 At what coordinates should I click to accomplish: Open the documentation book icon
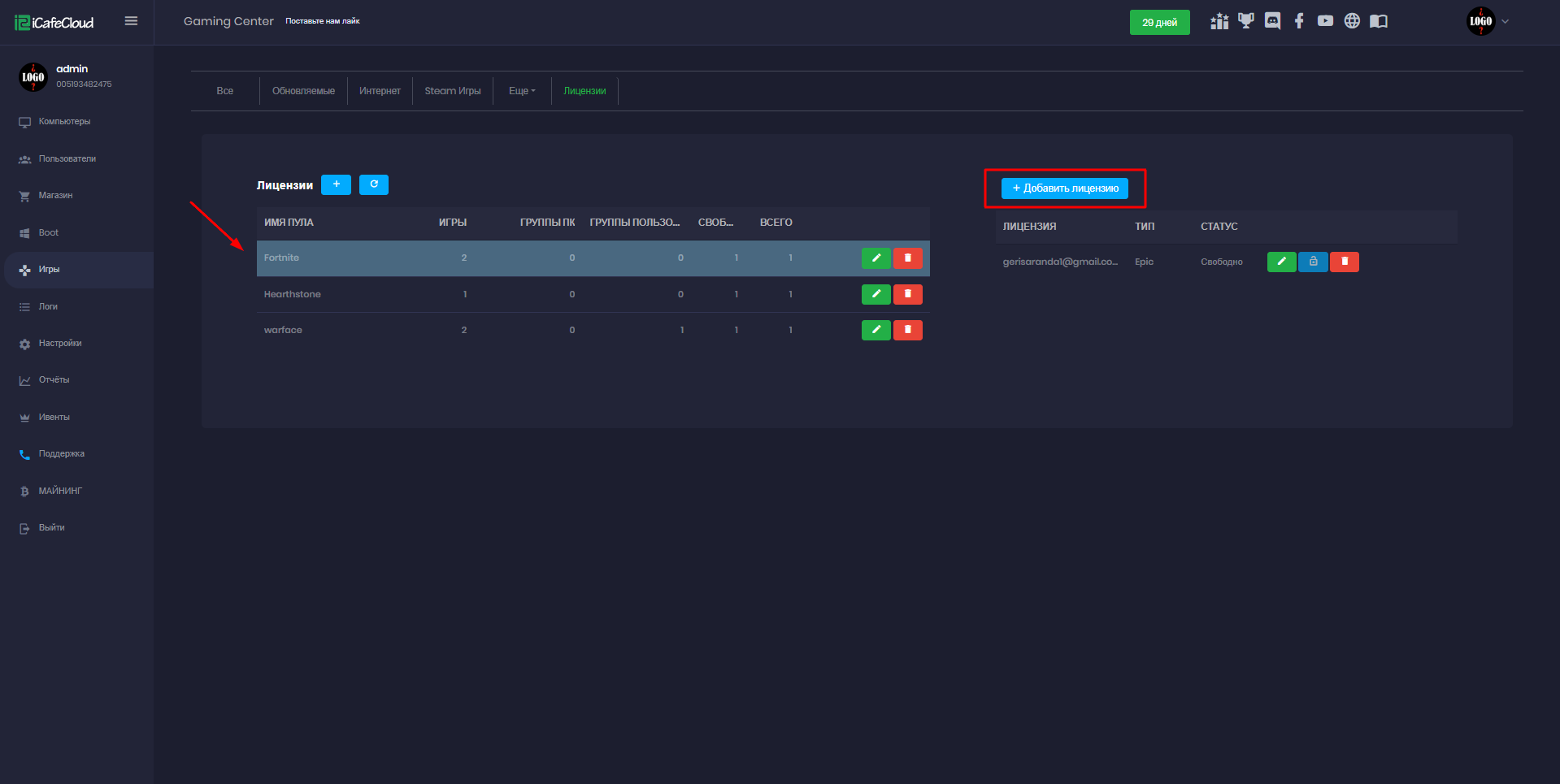point(1379,21)
